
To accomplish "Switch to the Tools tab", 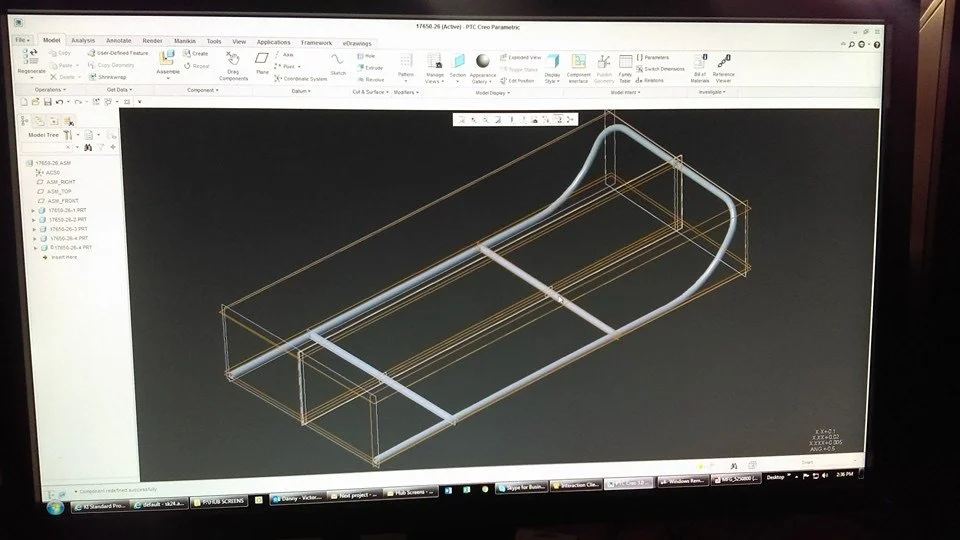I will coord(214,42).
